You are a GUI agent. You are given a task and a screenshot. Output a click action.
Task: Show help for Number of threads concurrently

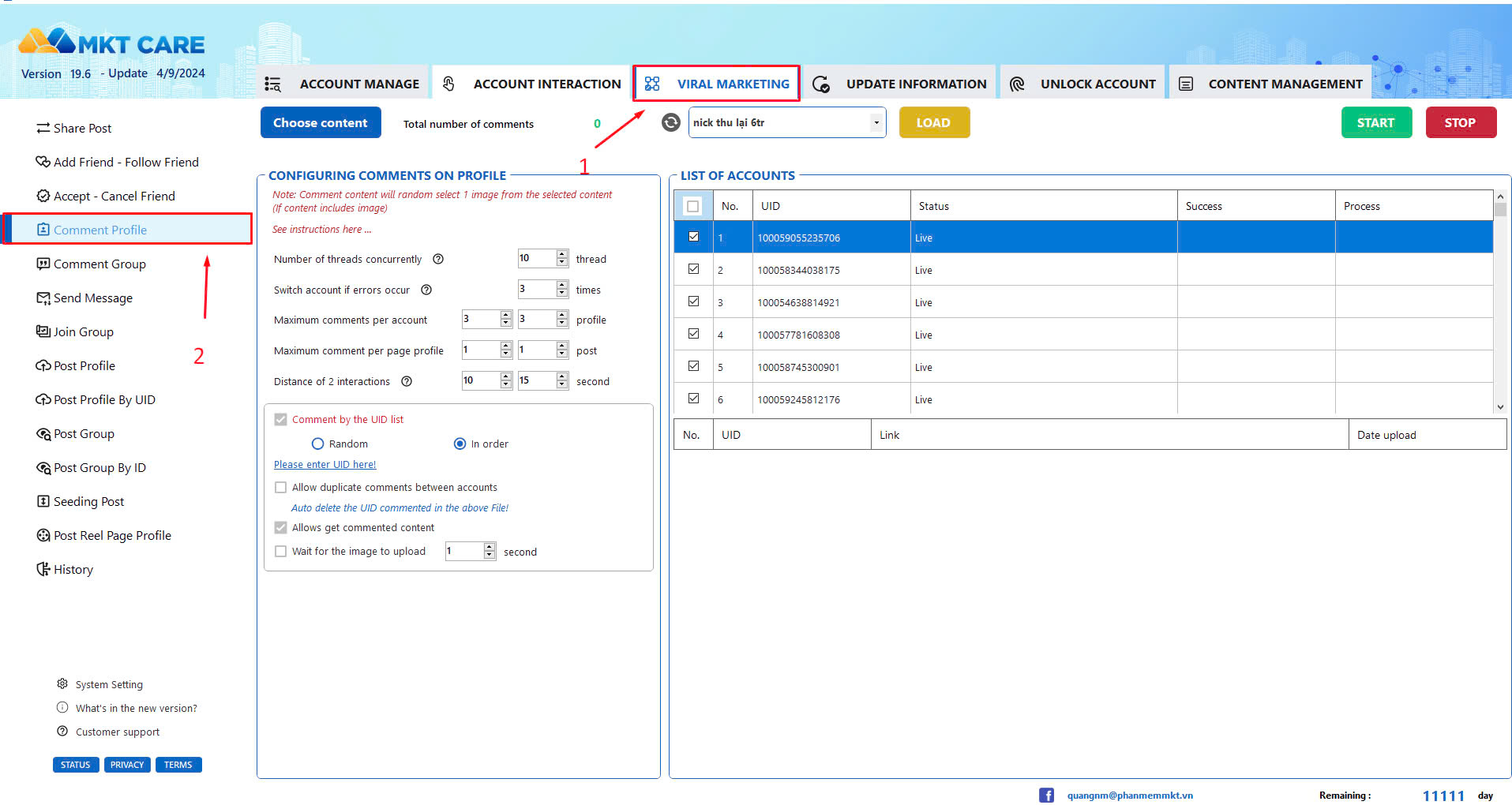click(438, 259)
